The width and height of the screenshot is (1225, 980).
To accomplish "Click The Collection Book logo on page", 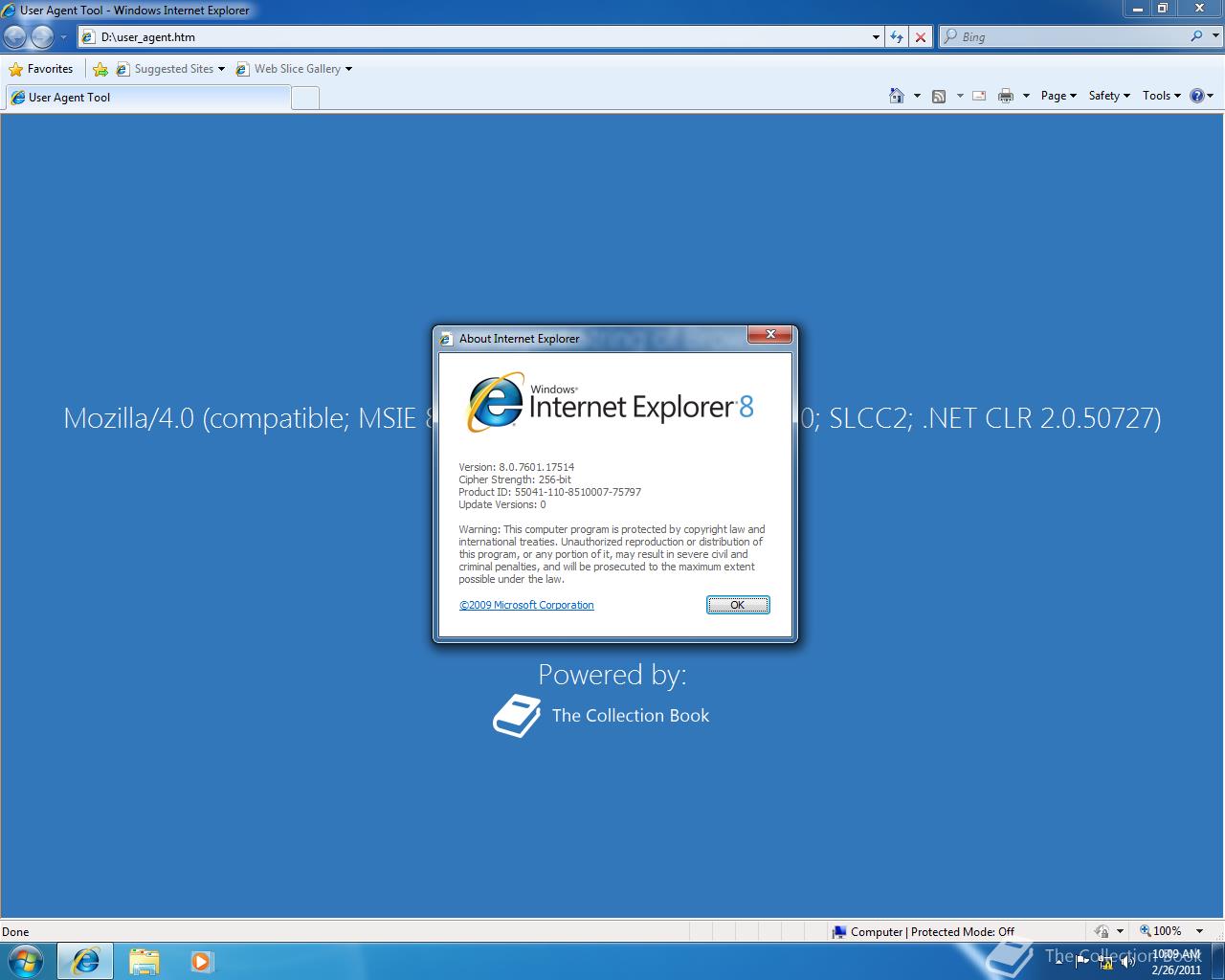I will (601, 716).
